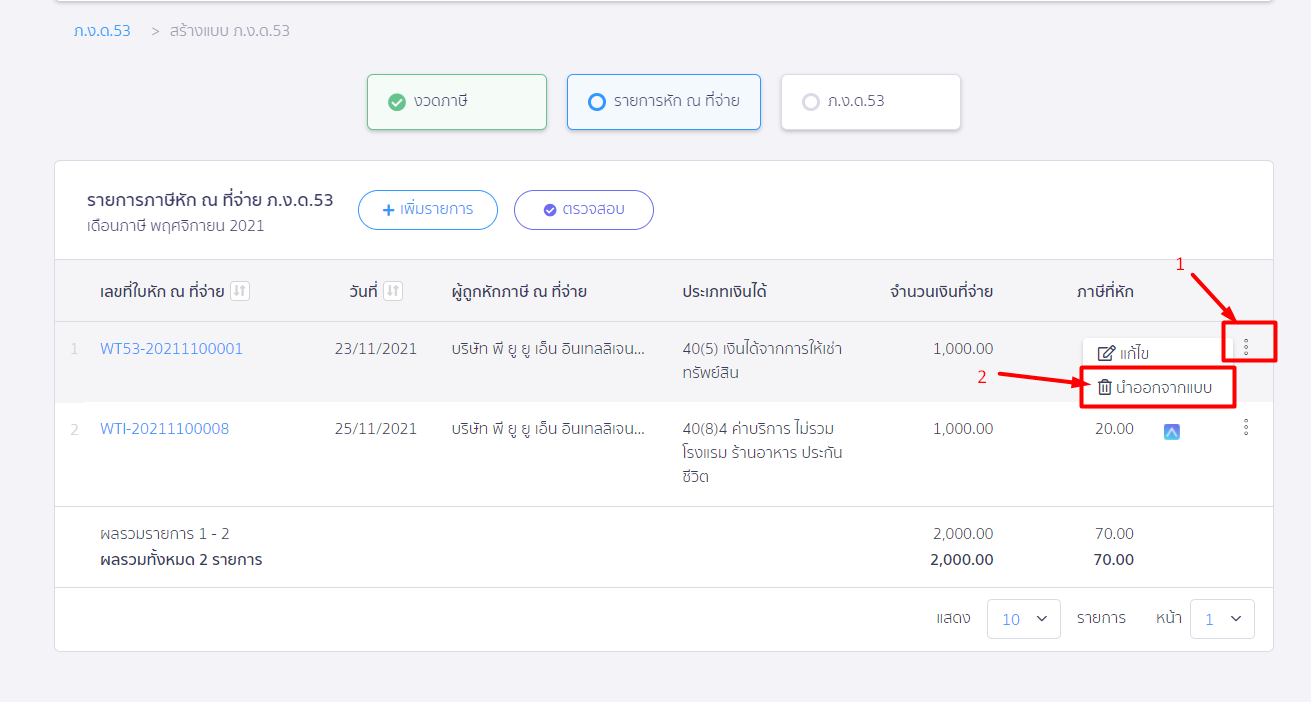This screenshot has width=1311, height=702.
Task: Open the three-dot actions menu on row 1
Action: (x=1246, y=342)
